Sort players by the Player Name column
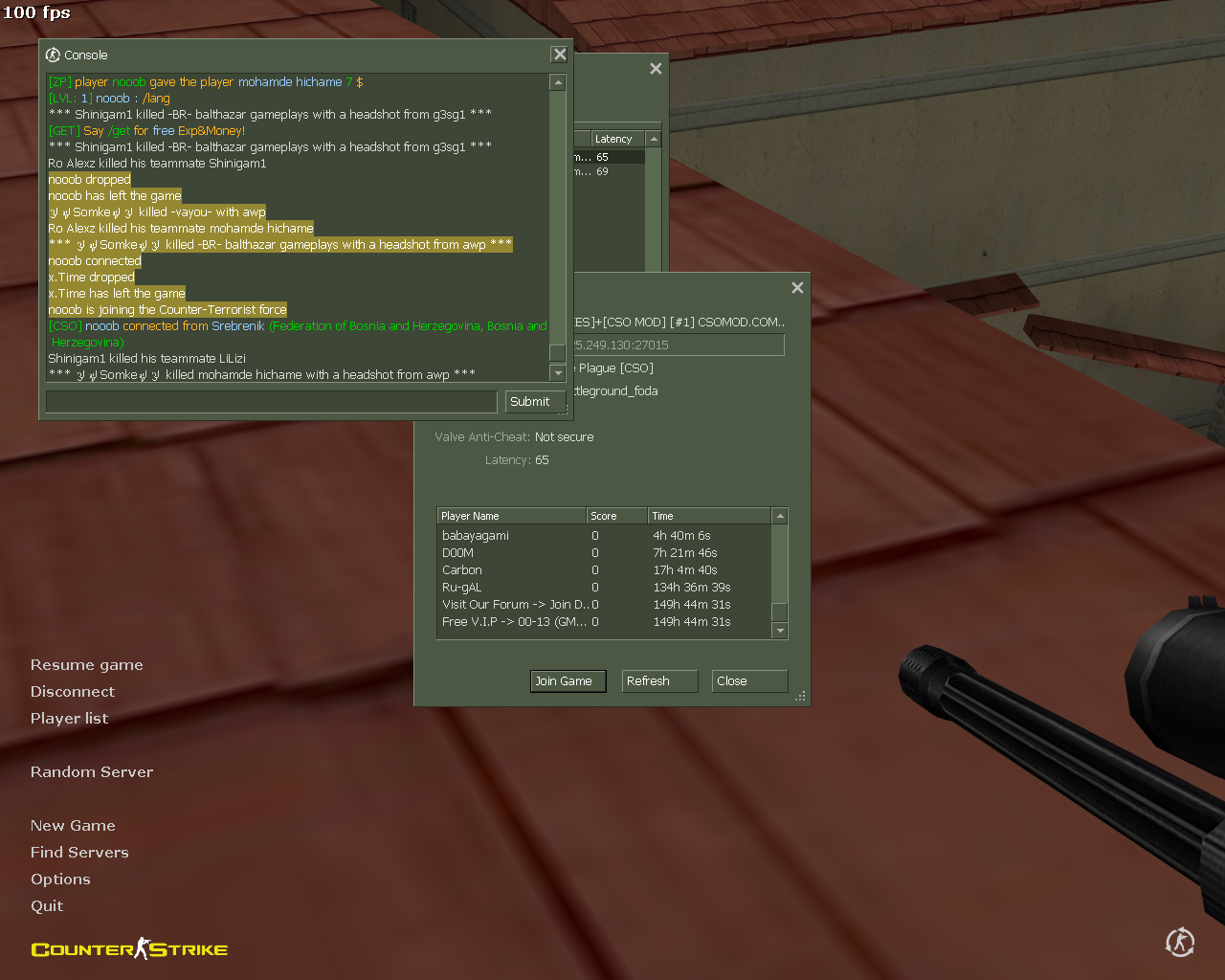Screen dimensions: 1225x980 pos(511,516)
